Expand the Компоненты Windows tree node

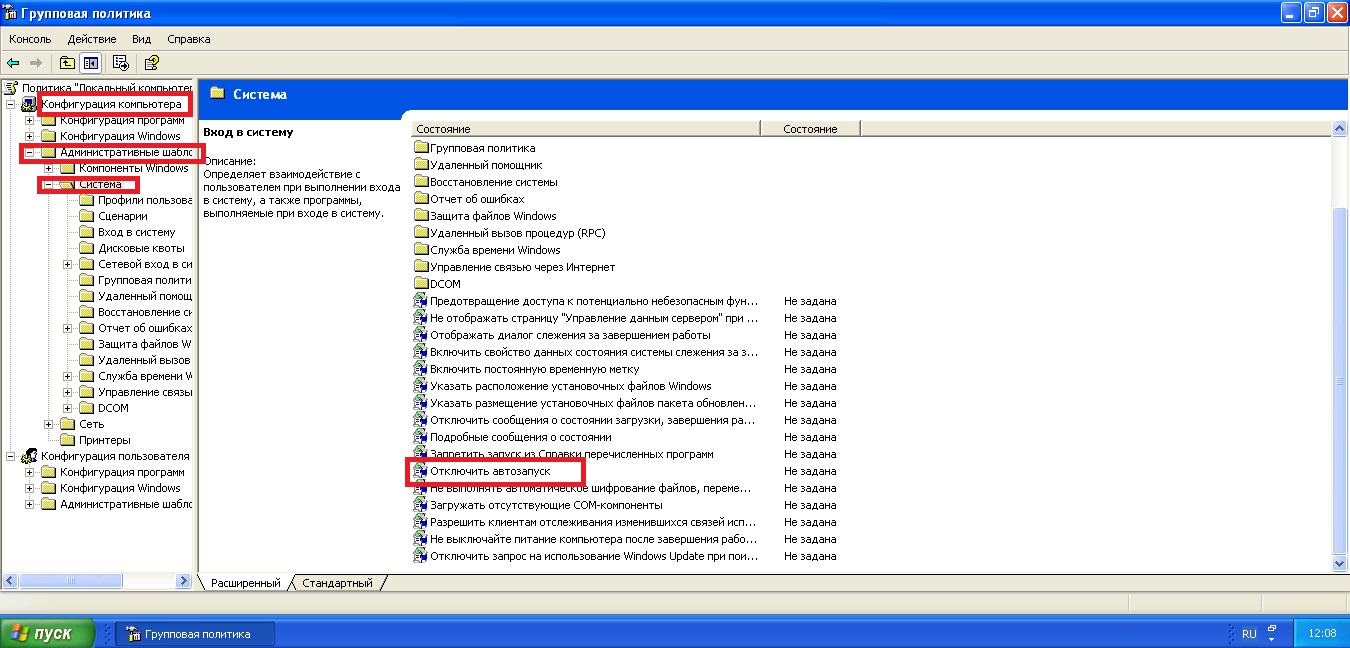tap(49, 168)
